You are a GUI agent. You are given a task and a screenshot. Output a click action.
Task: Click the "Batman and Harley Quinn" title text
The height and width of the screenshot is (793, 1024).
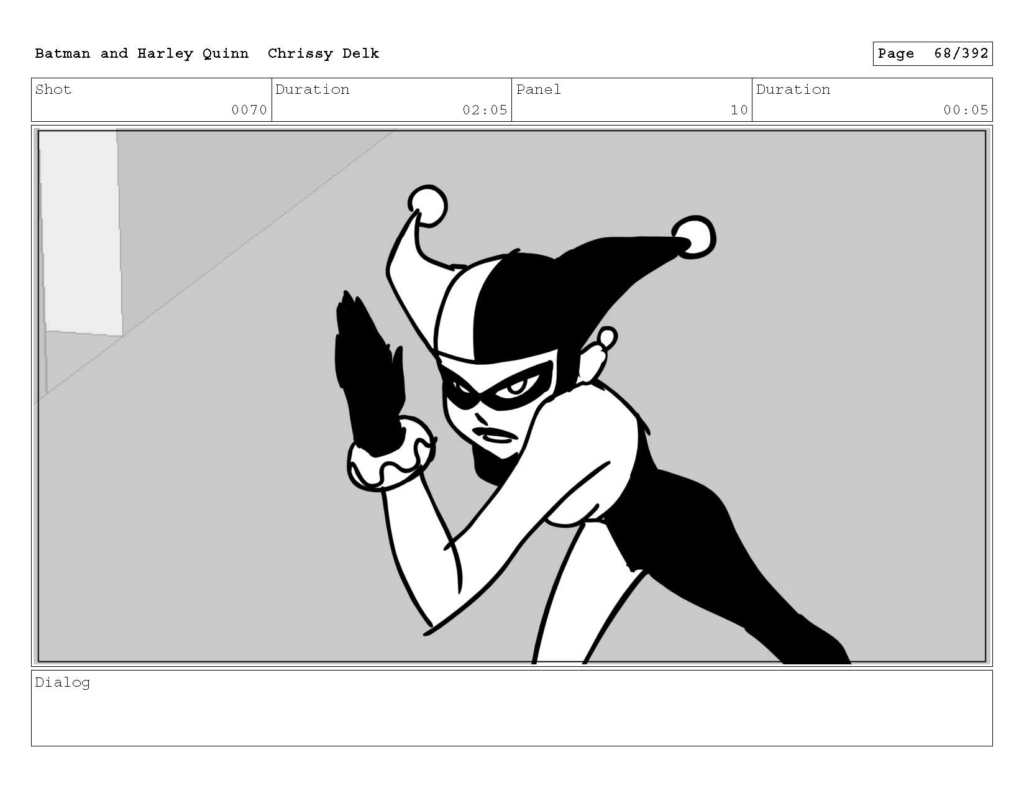tap(142, 54)
